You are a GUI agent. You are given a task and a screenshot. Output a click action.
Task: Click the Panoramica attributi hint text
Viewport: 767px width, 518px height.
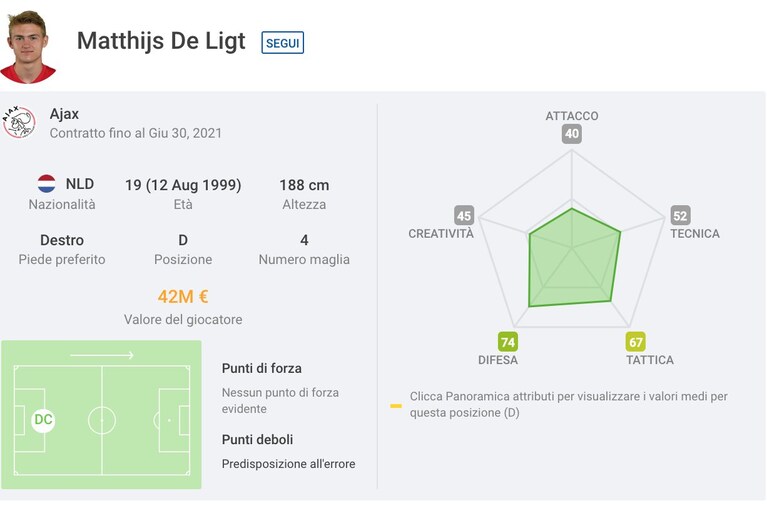pyautogui.click(x=568, y=404)
